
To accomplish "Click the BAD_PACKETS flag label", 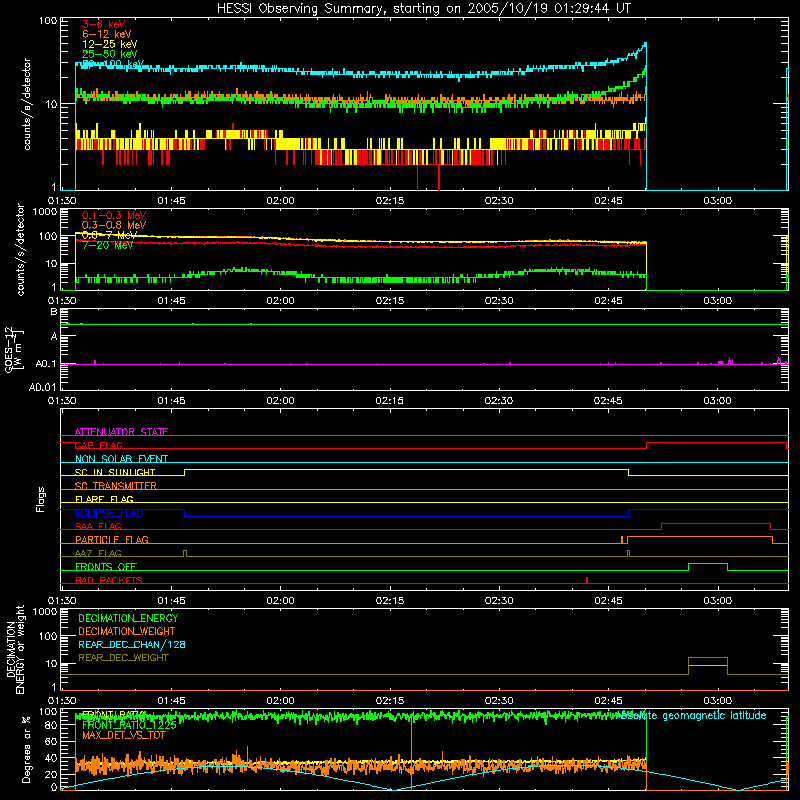I will click(109, 580).
